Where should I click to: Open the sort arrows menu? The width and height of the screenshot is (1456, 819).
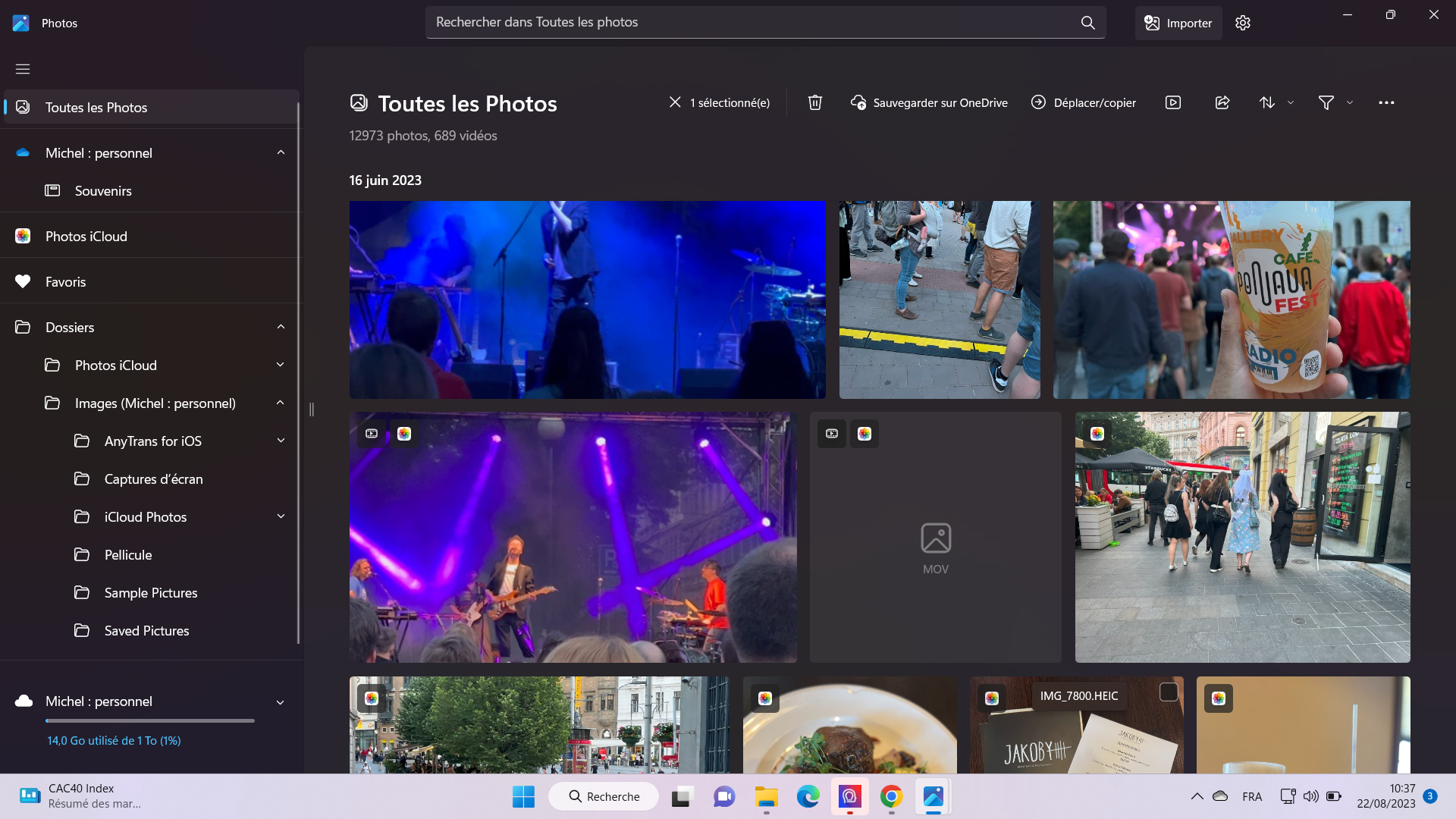coord(1267,102)
